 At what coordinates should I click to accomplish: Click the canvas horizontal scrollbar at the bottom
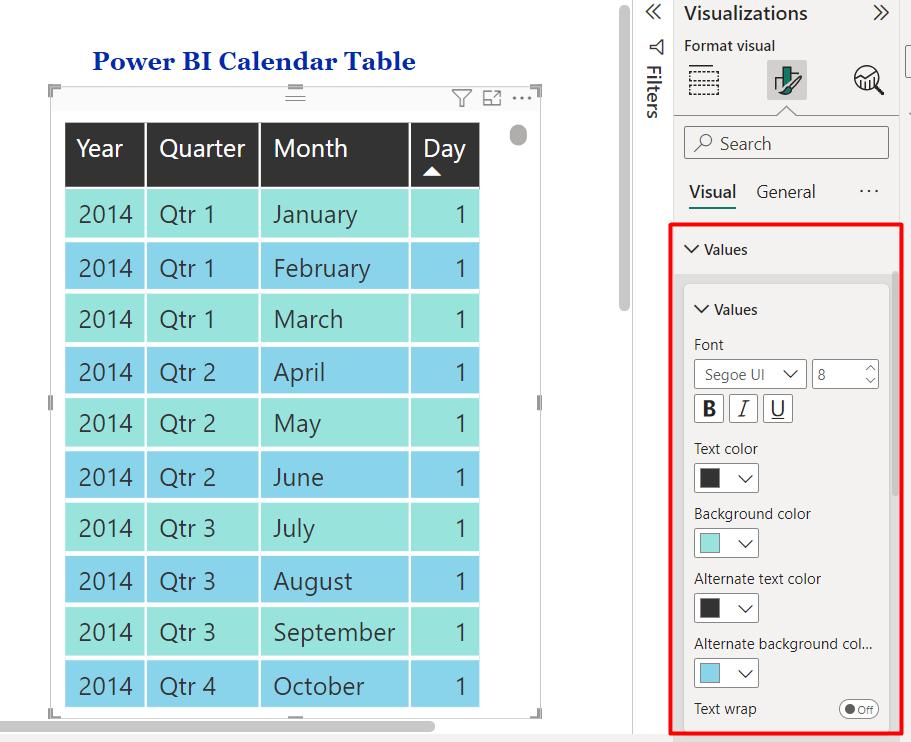point(217,726)
